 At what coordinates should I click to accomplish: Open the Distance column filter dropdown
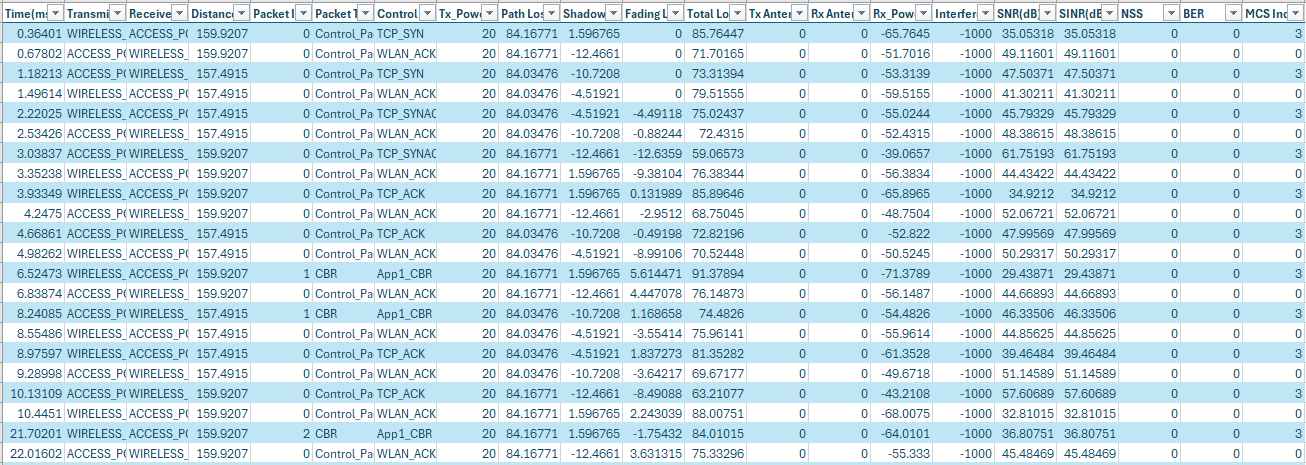click(x=241, y=13)
